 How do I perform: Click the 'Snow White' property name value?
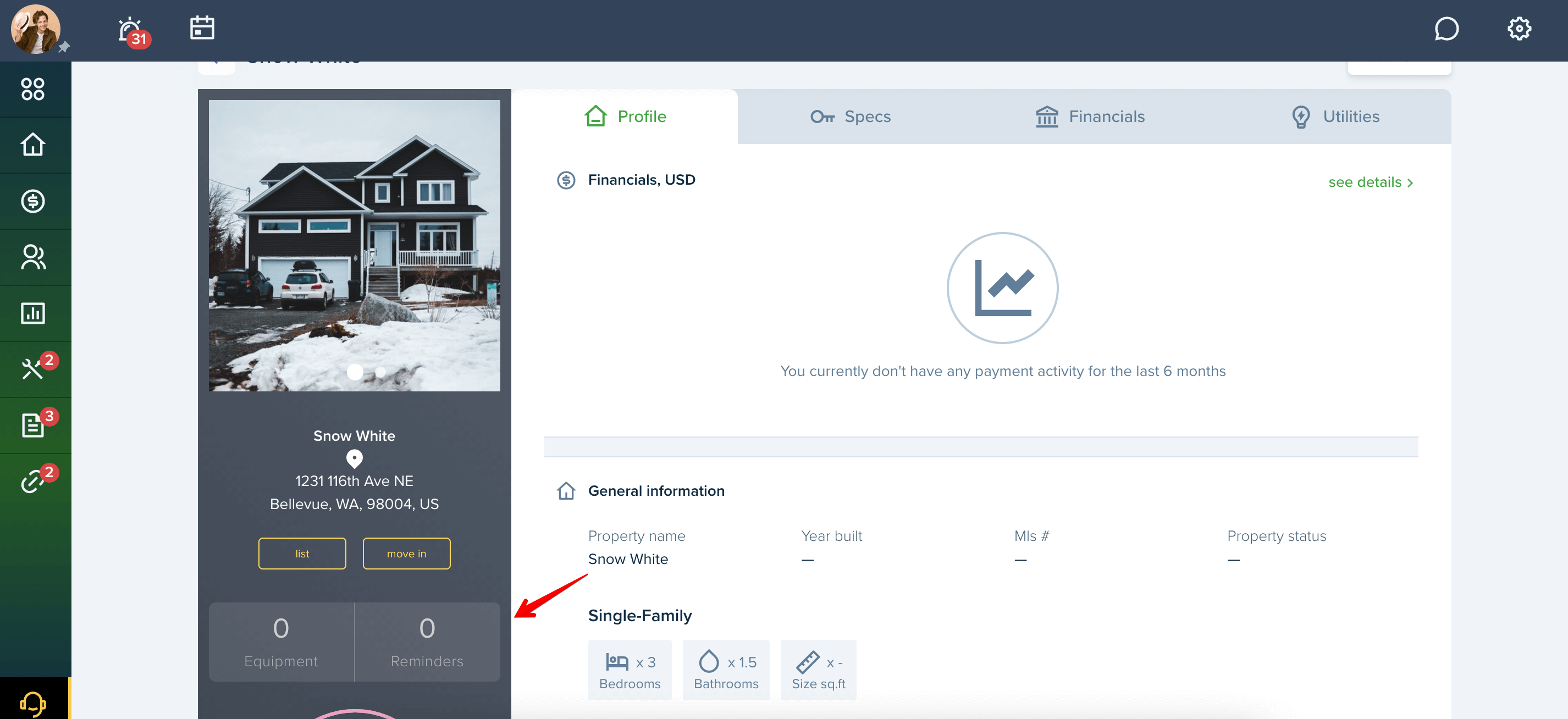[x=627, y=559]
